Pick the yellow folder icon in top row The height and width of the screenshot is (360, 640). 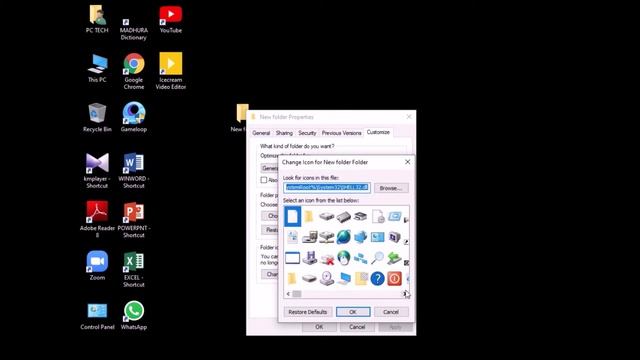309,216
